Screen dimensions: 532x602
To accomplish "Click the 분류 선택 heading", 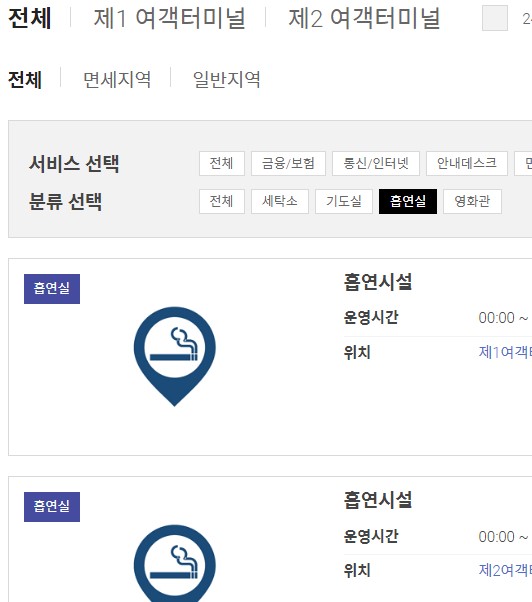I will coord(66,202).
